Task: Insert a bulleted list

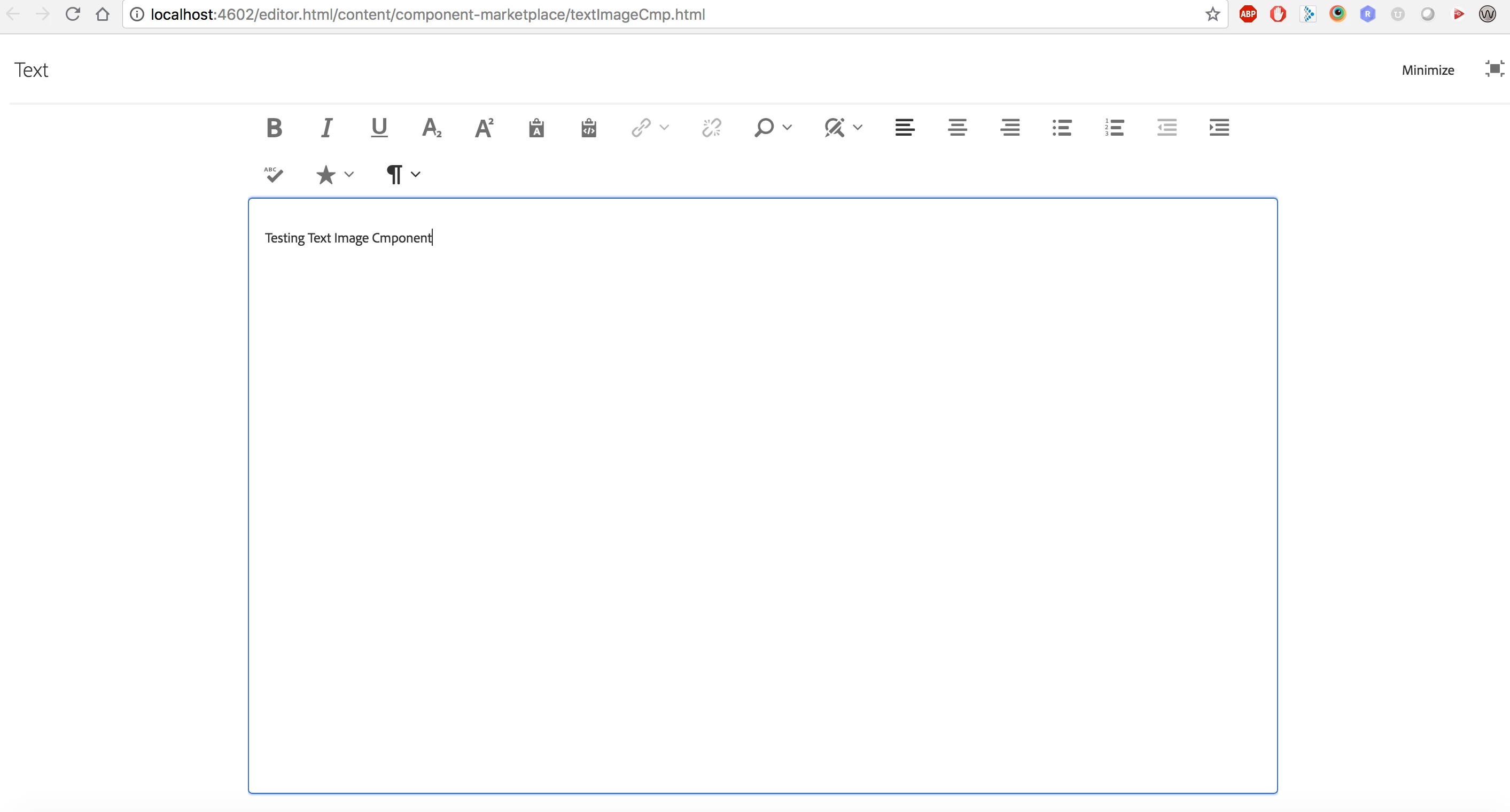Action: (1062, 128)
